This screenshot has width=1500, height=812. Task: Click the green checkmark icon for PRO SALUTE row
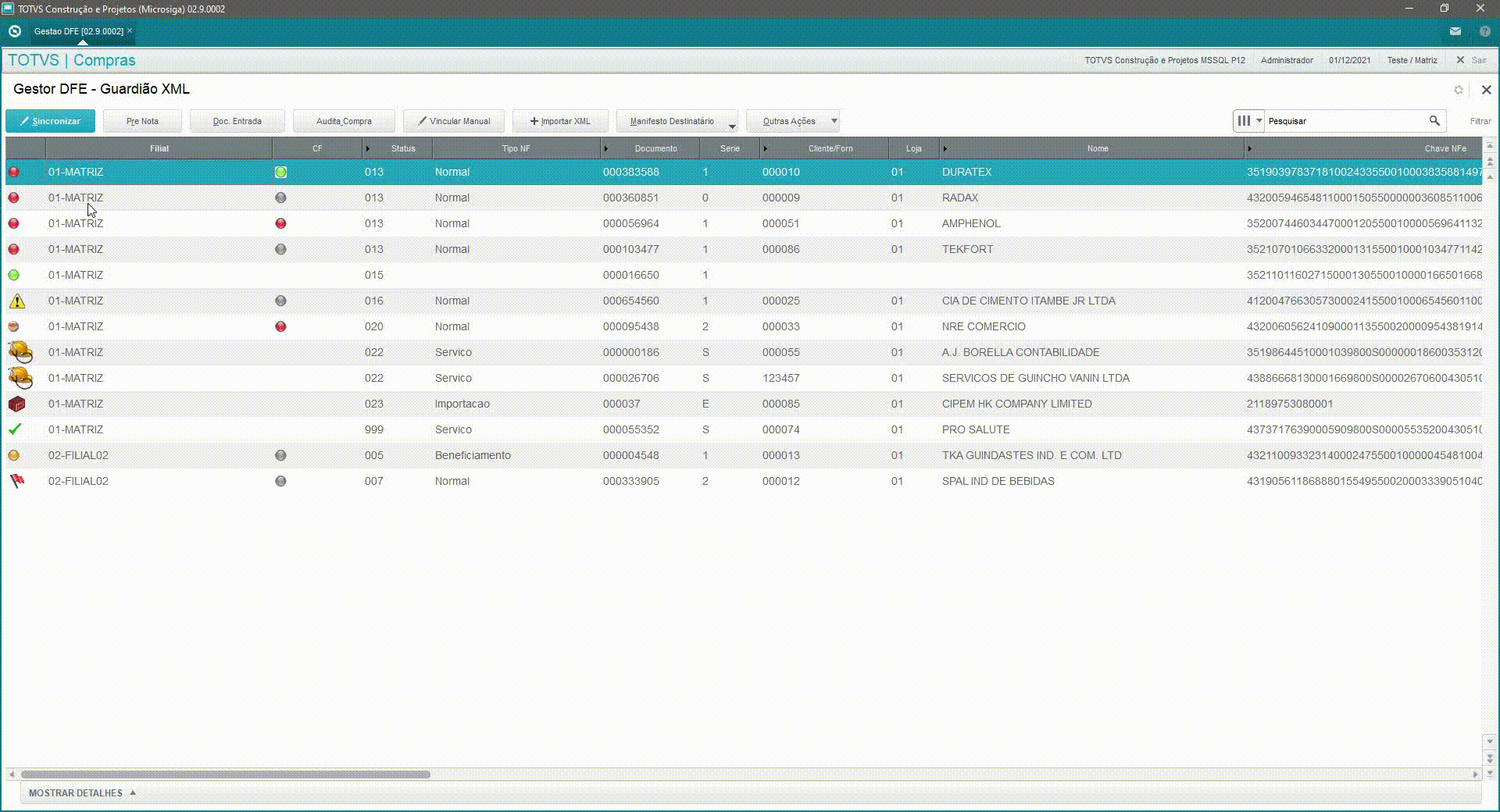click(15, 429)
